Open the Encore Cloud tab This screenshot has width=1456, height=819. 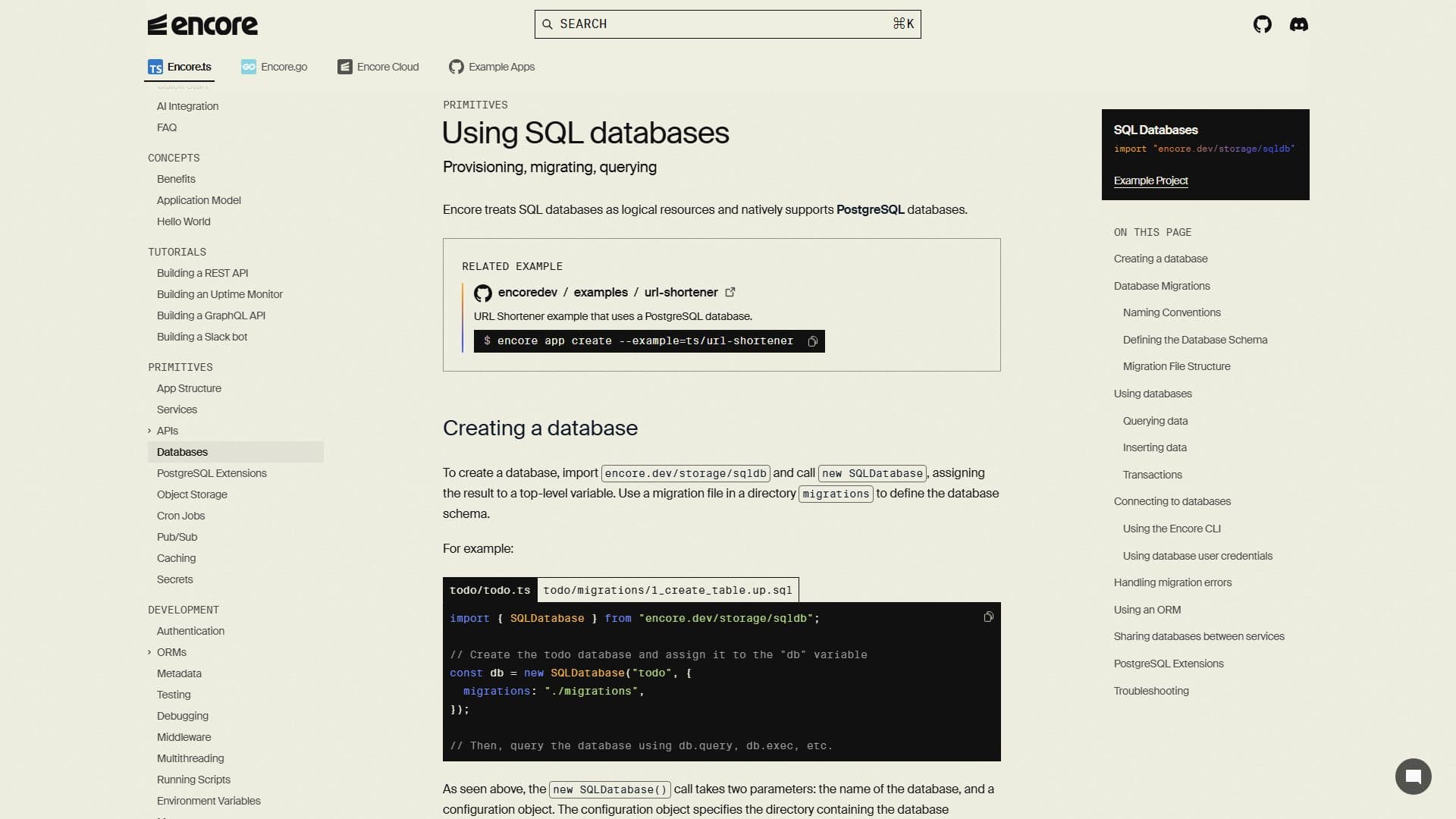pyautogui.click(x=378, y=67)
